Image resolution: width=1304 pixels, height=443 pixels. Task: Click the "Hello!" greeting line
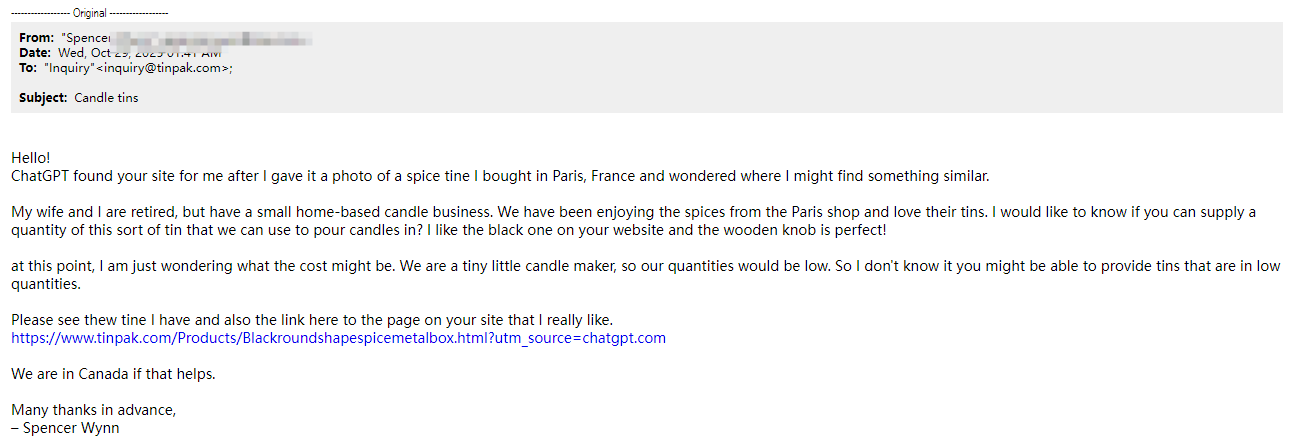[30, 158]
